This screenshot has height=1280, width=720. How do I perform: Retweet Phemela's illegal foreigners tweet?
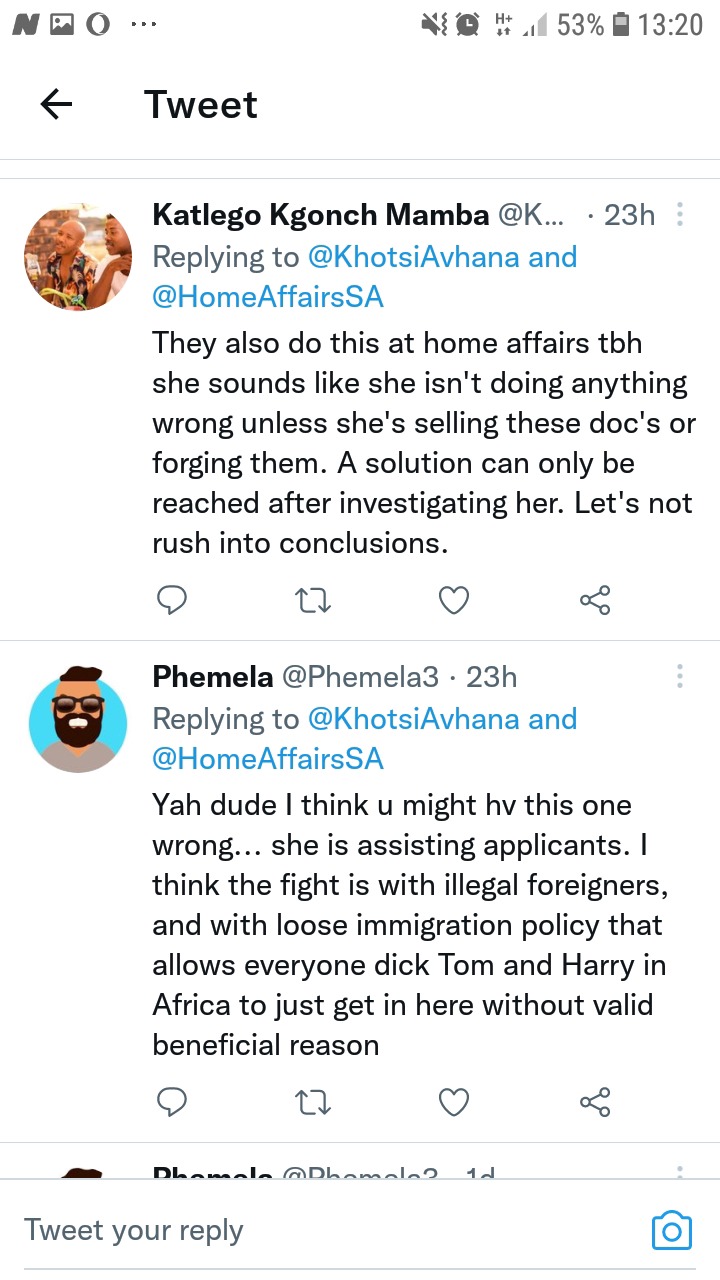[x=313, y=1102]
